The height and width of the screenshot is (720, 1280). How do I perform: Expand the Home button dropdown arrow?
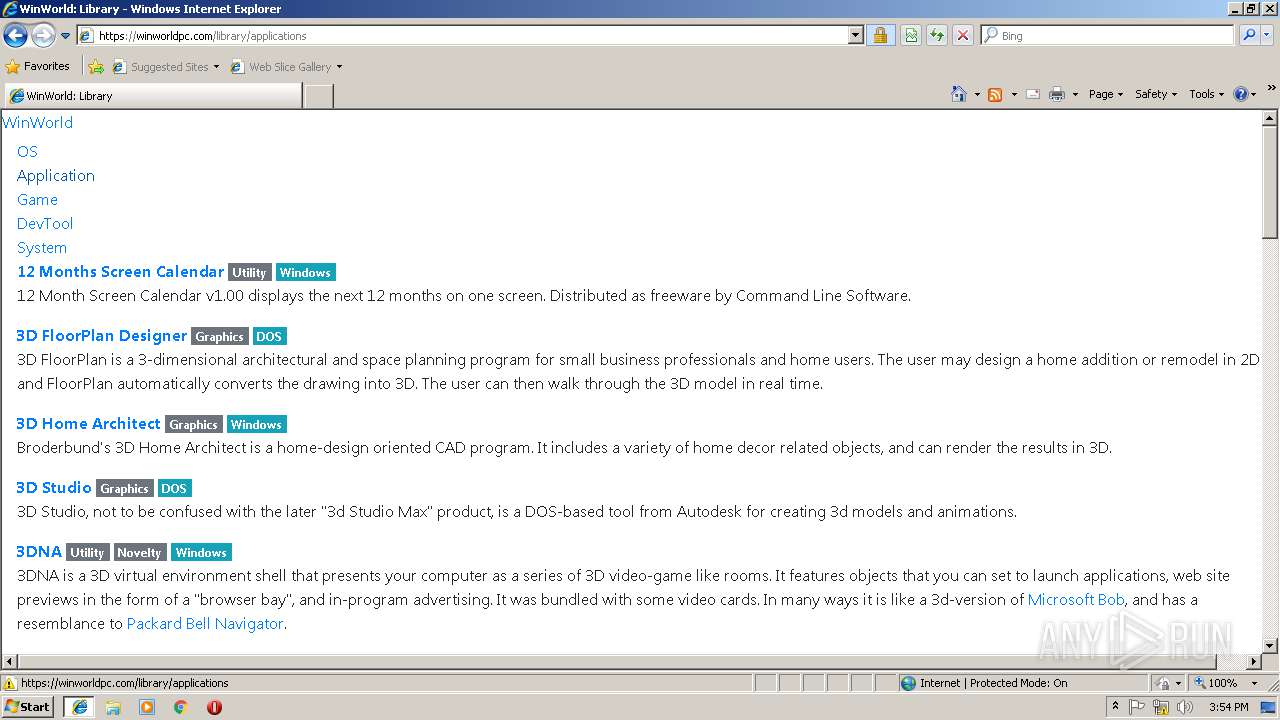(977, 94)
